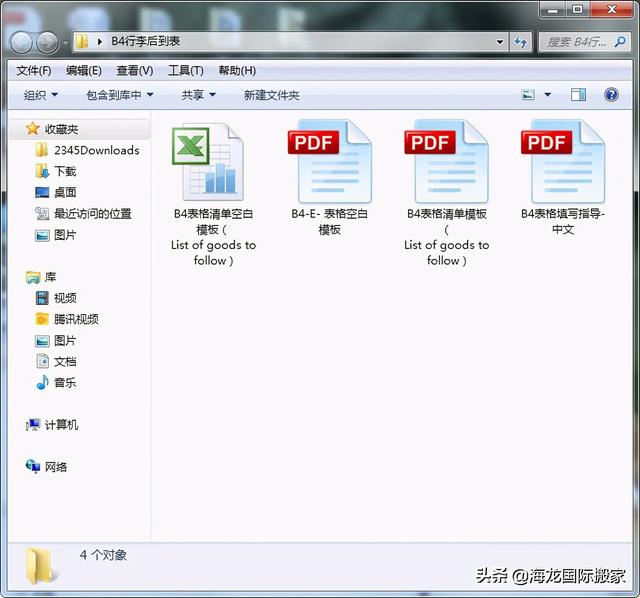Screen dimensions: 640x598
Task: Open the 工具(T) menu
Action: click(x=185, y=70)
